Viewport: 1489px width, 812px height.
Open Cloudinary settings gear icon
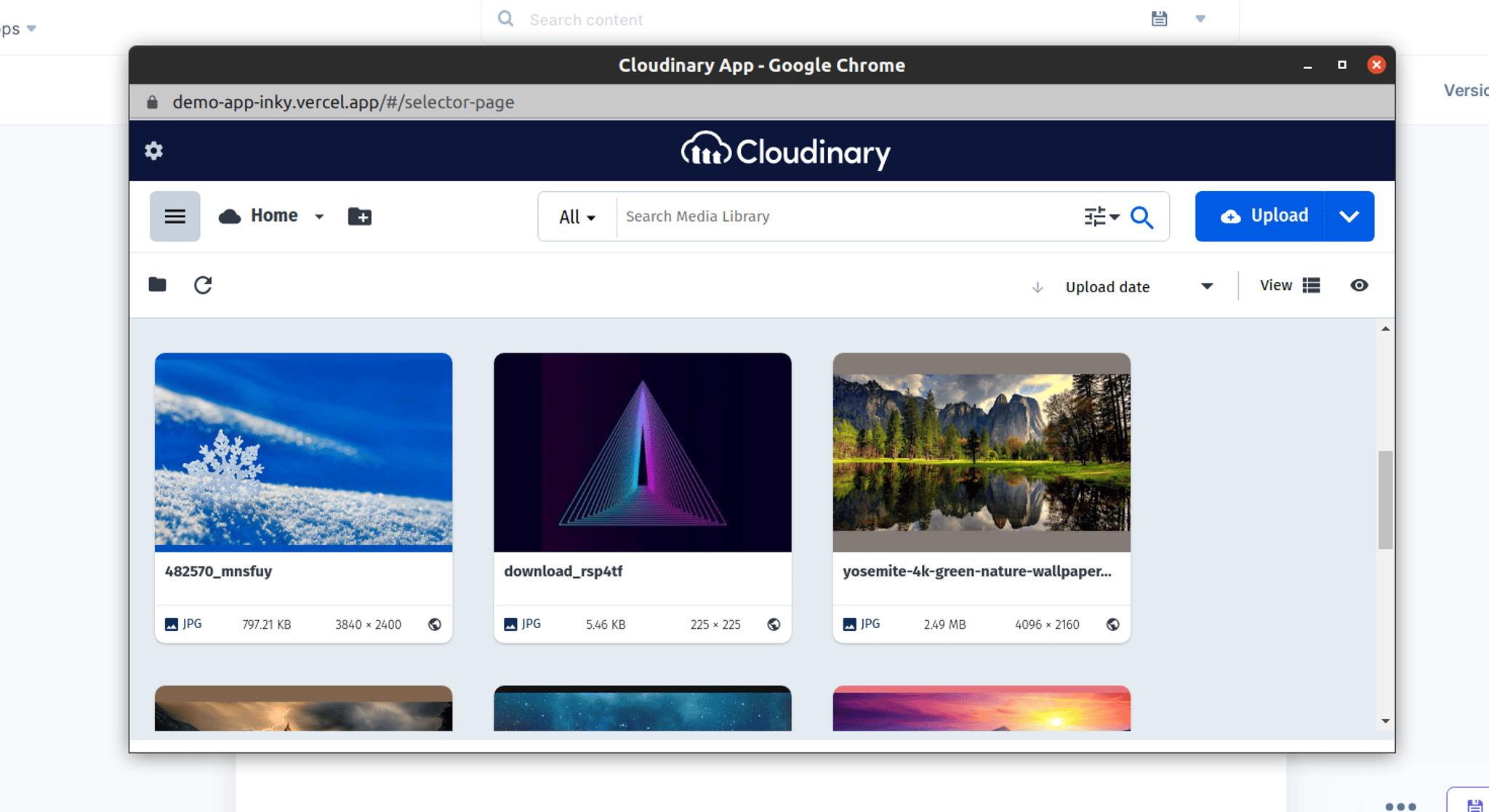[x=153, y=150]
